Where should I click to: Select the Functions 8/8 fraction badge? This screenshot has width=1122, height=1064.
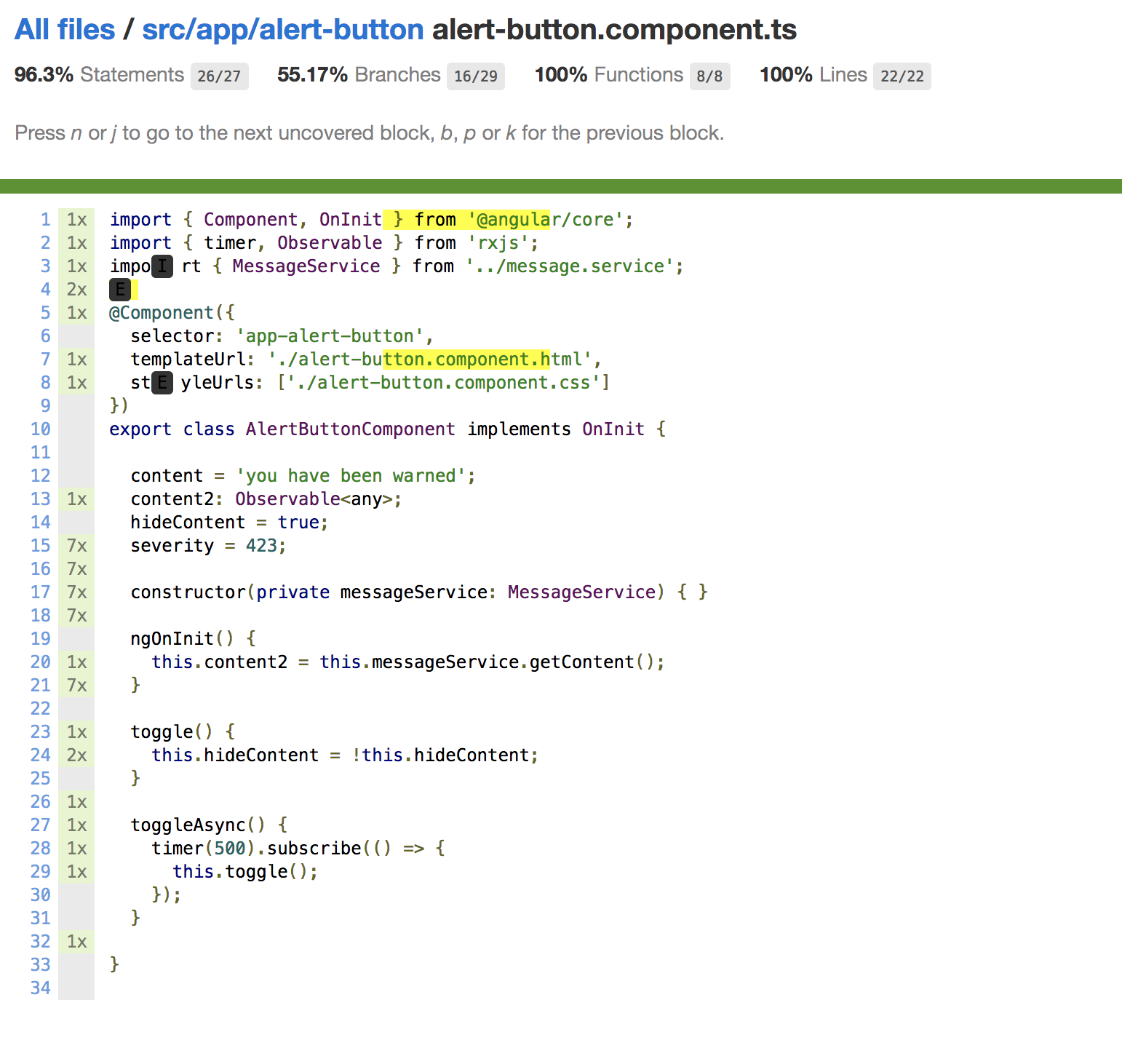click(709, 76)
